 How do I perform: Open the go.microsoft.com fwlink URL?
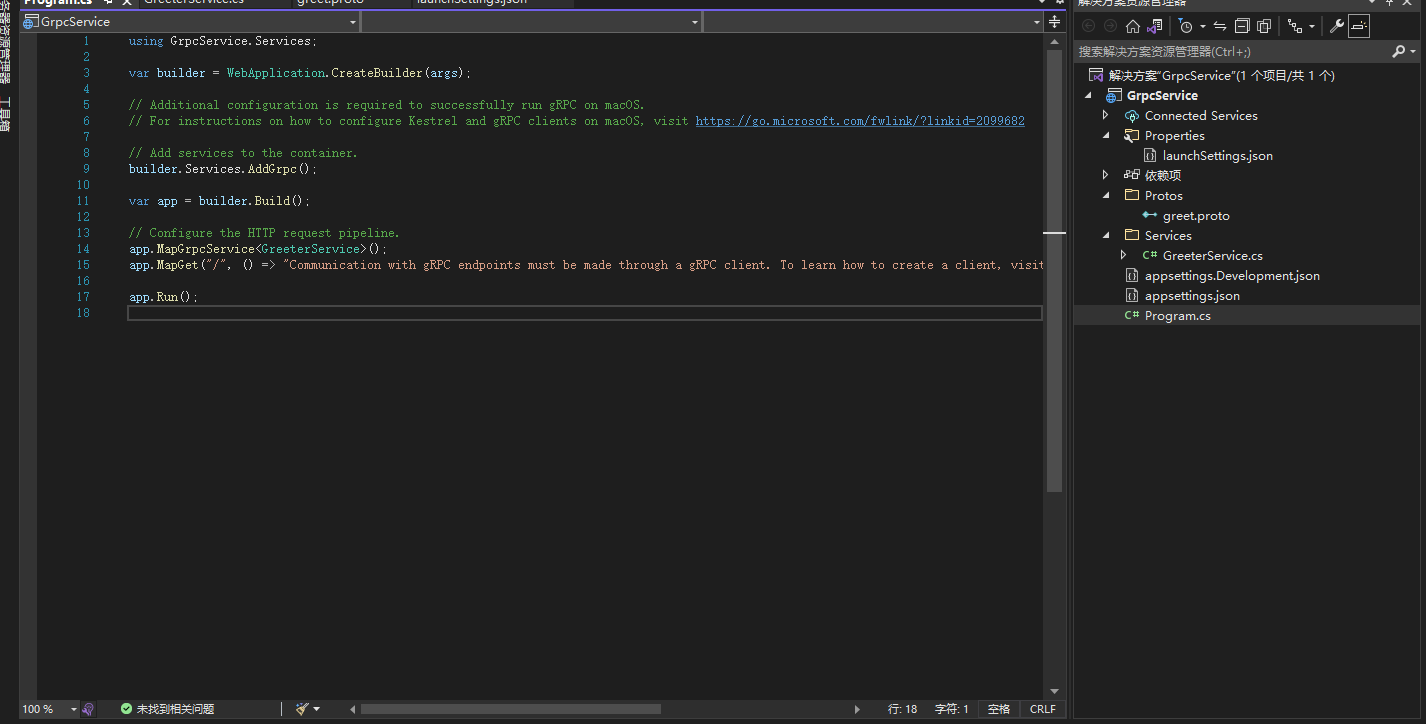860,121
